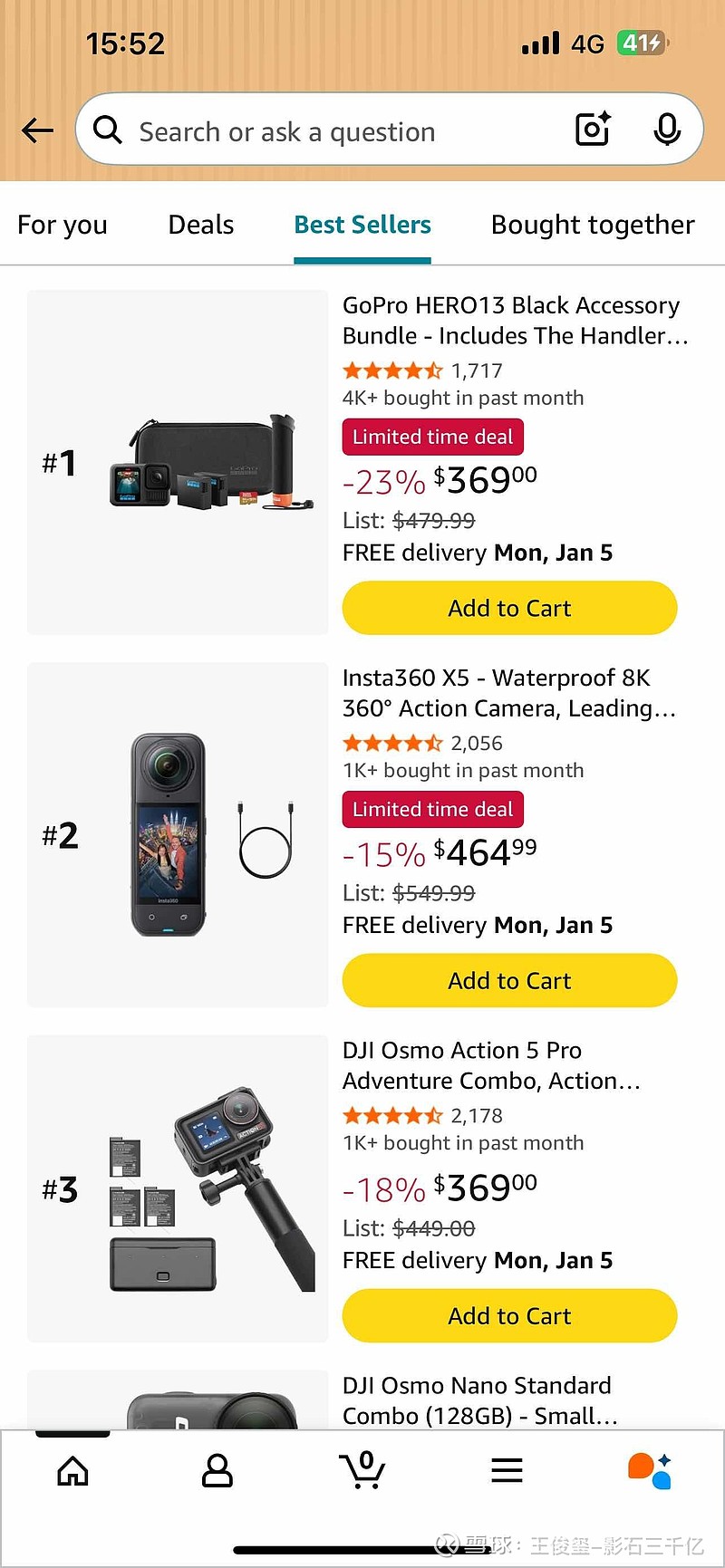Tap the back arrow icon
The width and height of the screenshot is (725, 1568).
pyautogui.click(x=37, y=130)
